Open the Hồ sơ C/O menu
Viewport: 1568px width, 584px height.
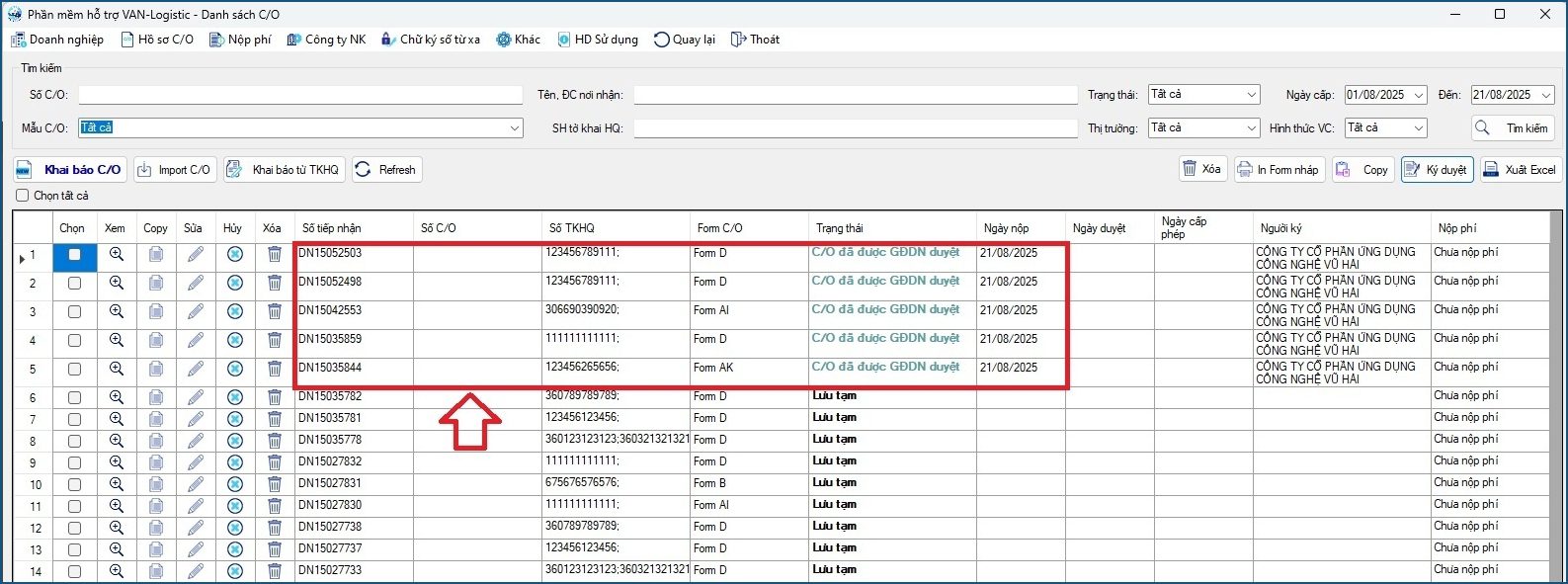click(x=157, y=40)
